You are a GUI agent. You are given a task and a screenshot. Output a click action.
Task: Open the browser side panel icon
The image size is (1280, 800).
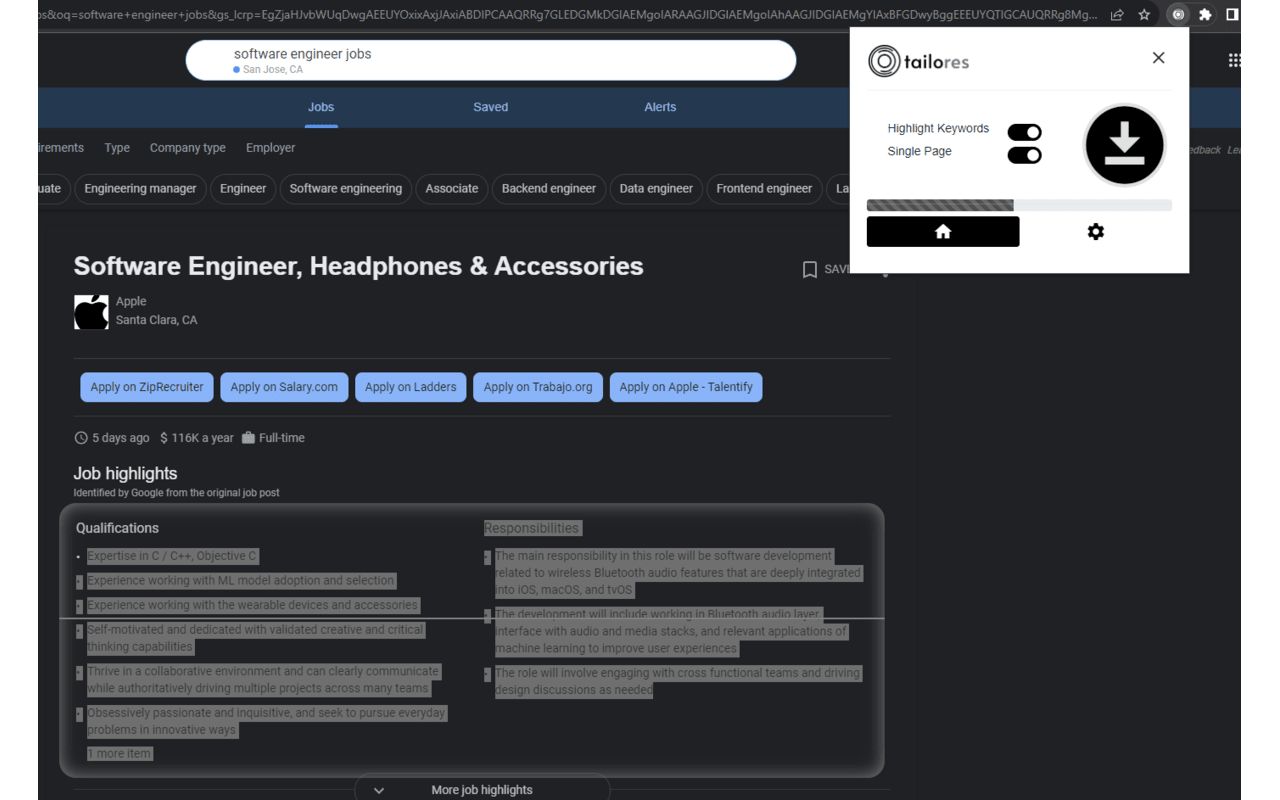coord(1232,15)
